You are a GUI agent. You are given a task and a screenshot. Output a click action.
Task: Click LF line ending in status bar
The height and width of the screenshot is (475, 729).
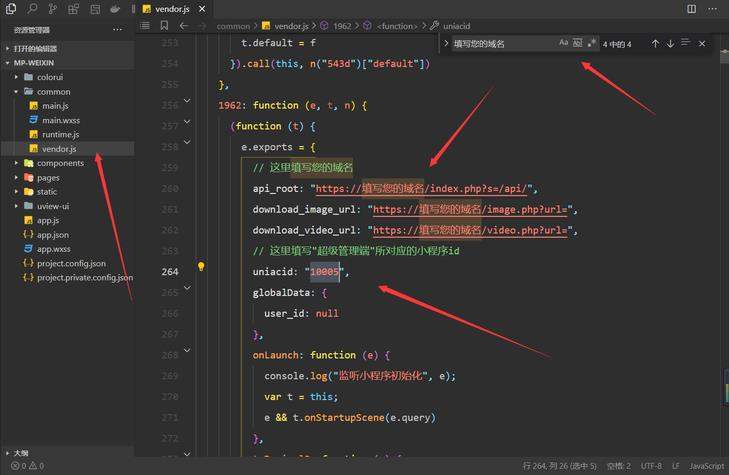pos(676,466)
